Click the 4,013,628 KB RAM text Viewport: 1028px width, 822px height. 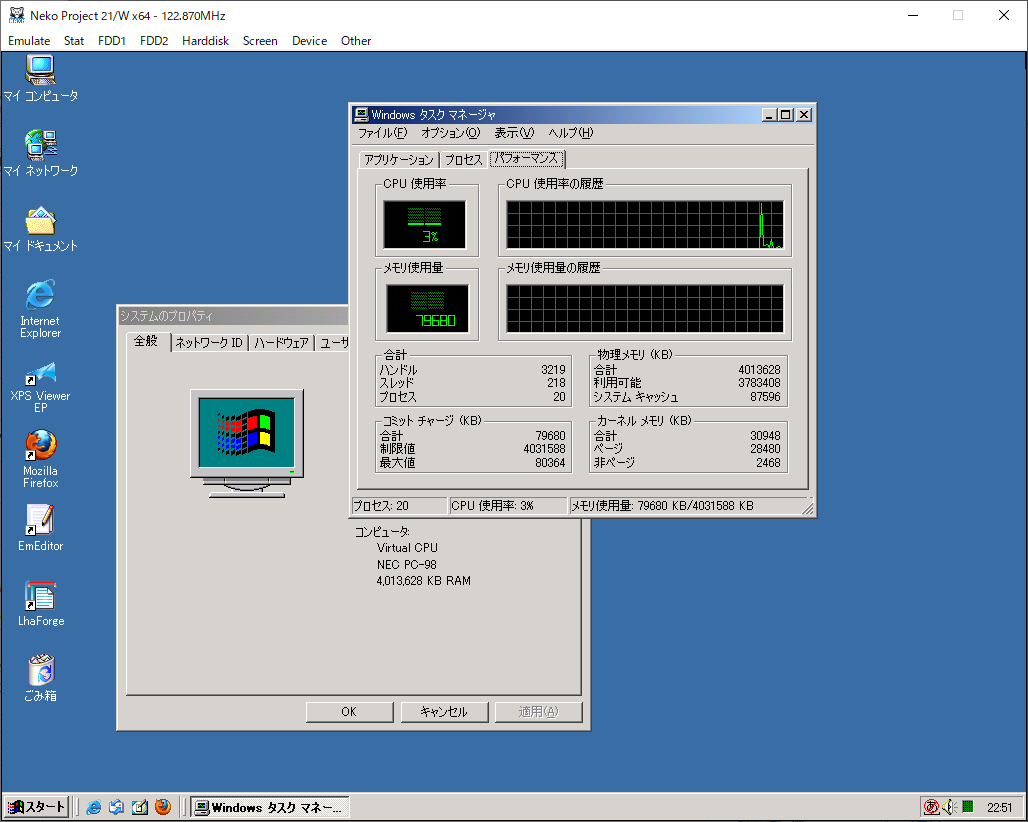[x=424, y=581]
